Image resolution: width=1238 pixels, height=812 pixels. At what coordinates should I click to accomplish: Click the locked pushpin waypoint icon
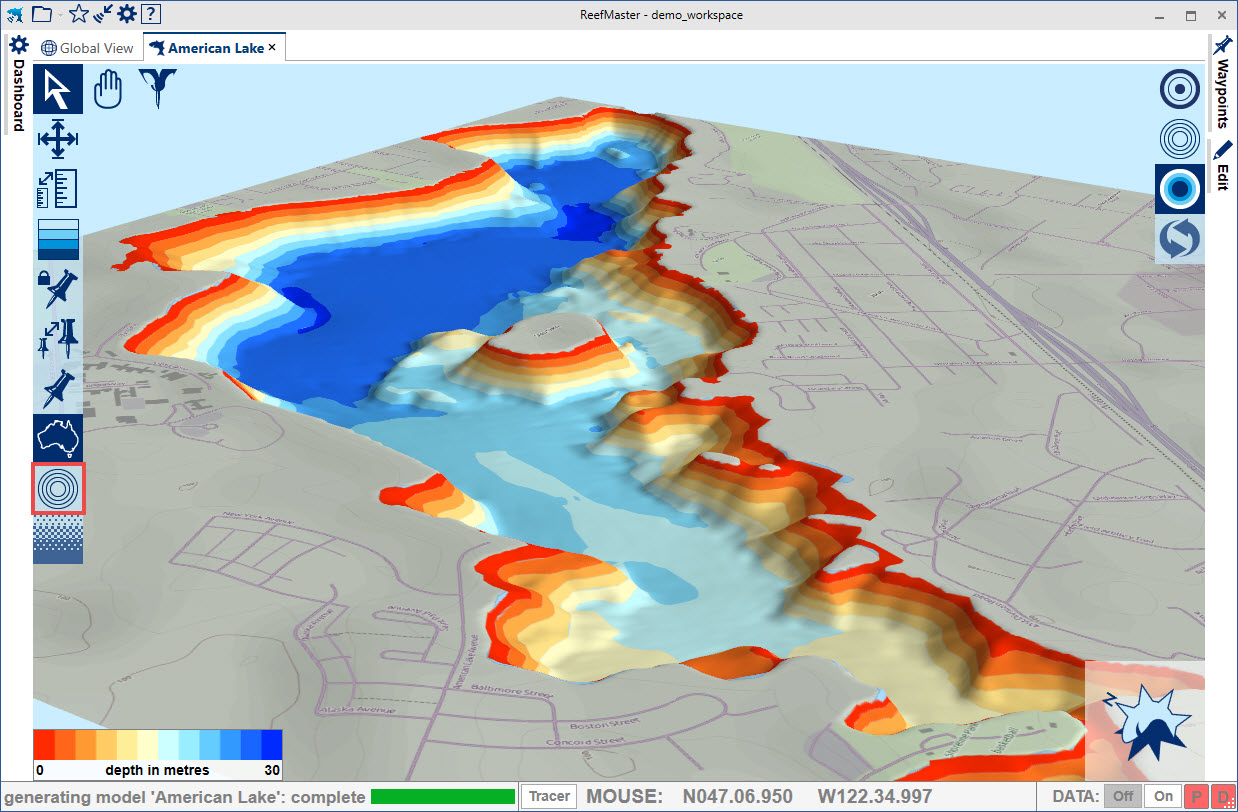click(x=58, y=289)
